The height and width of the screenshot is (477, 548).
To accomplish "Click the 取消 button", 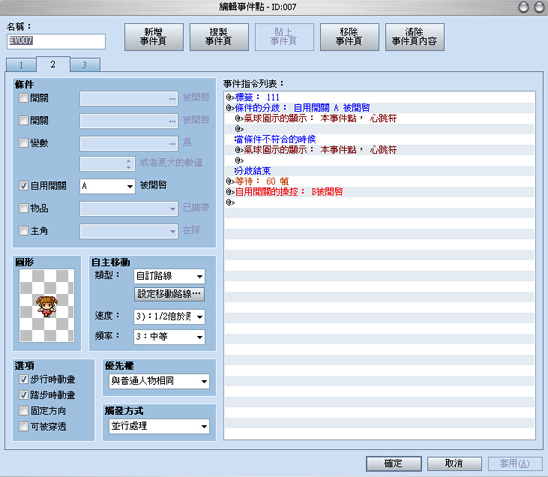I will (454, 463).
